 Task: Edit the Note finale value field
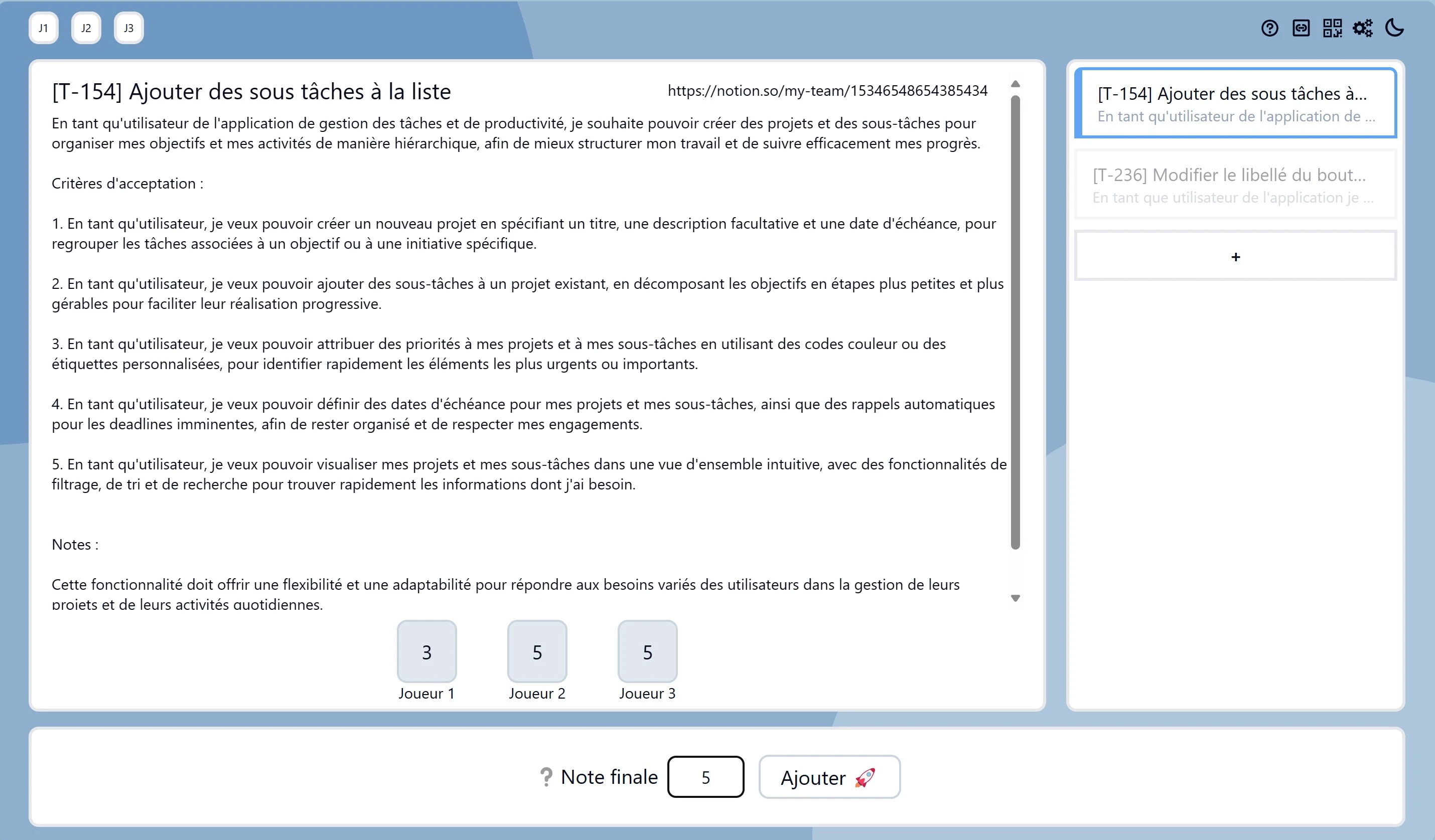(x=705, y=776)
